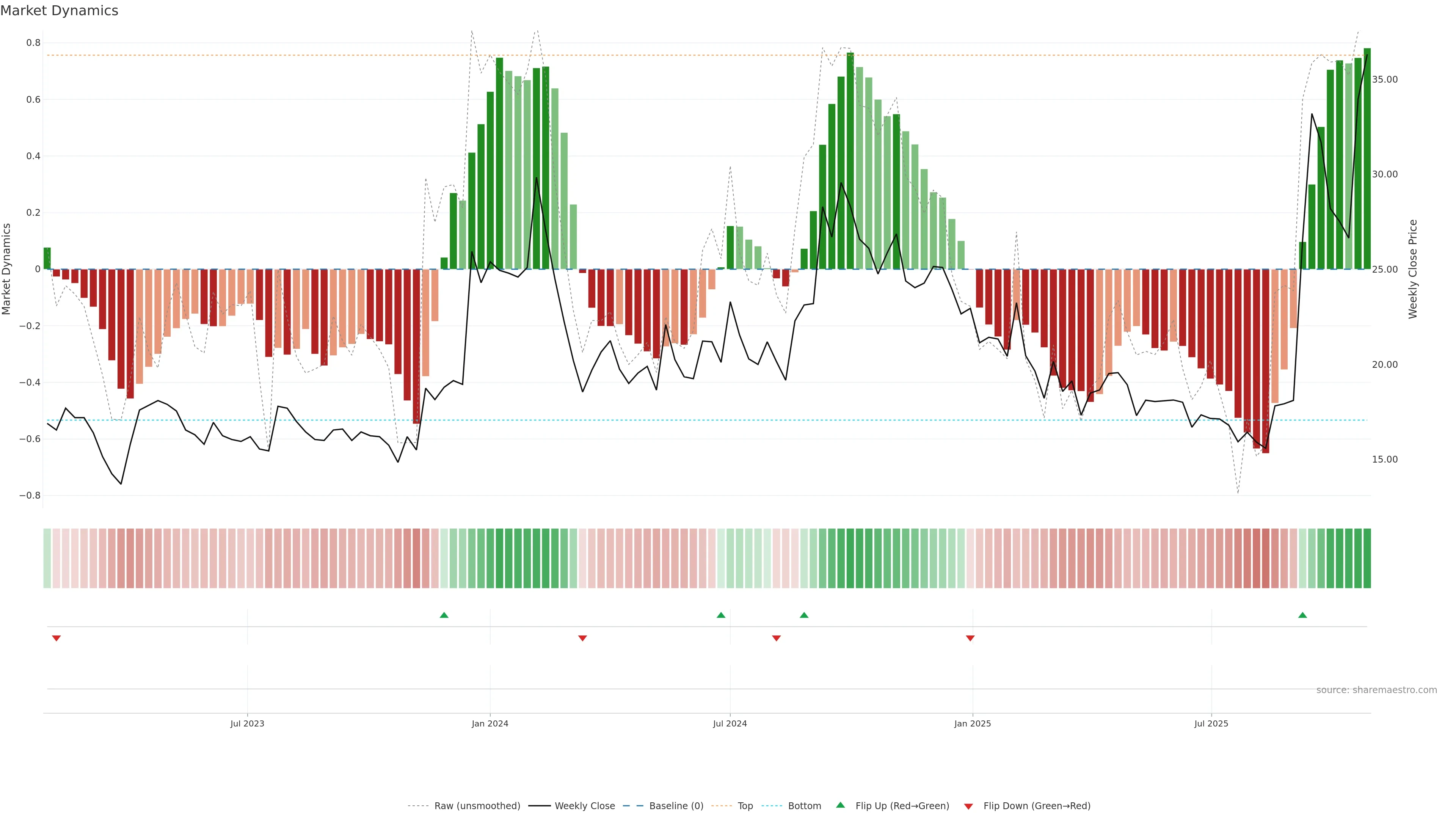Click red flip-down marker in spring 2024
Image resolution: width=1456 pixels, height=819 pixels.
(582, 638)
